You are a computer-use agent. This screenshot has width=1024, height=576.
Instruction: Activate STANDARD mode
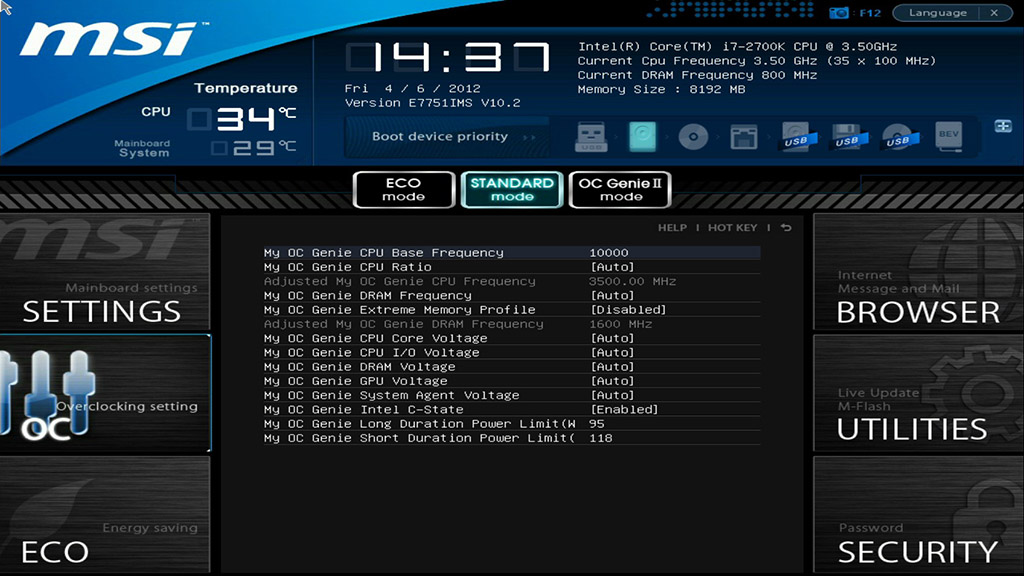coord(512,189)
